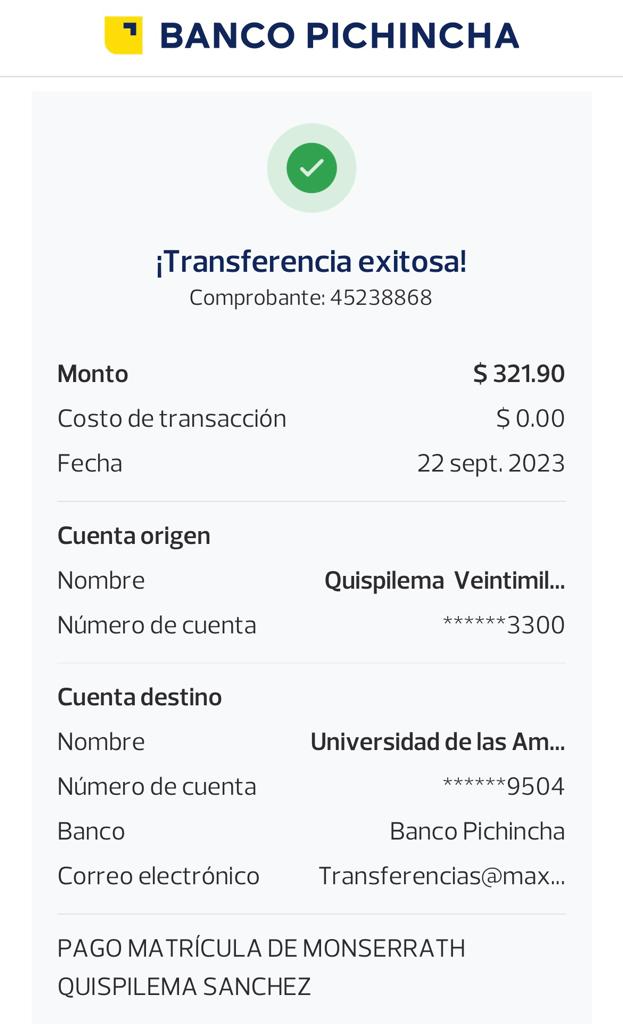Select the ¡Transferencia exitosa! heading
Screen dimensions: 623x1024
pos(311,262)
